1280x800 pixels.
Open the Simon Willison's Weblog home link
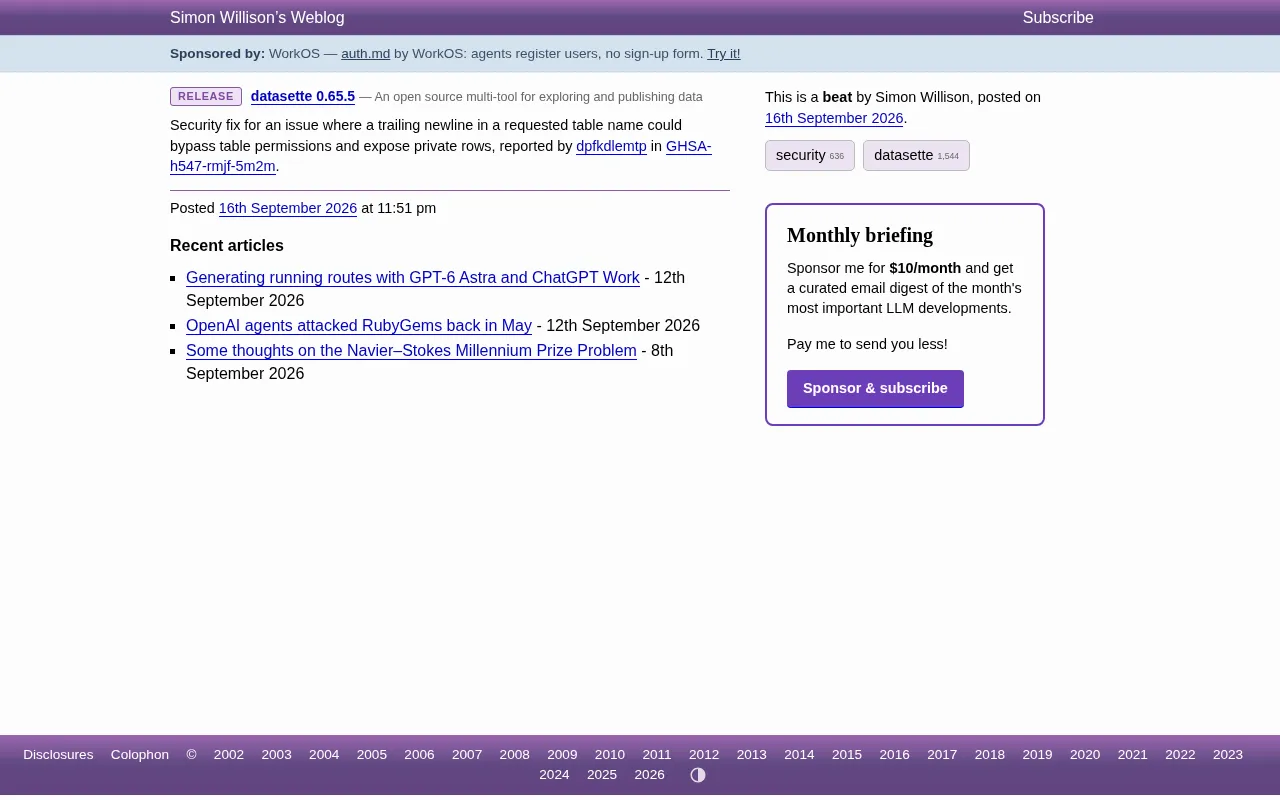pos(257,17)
